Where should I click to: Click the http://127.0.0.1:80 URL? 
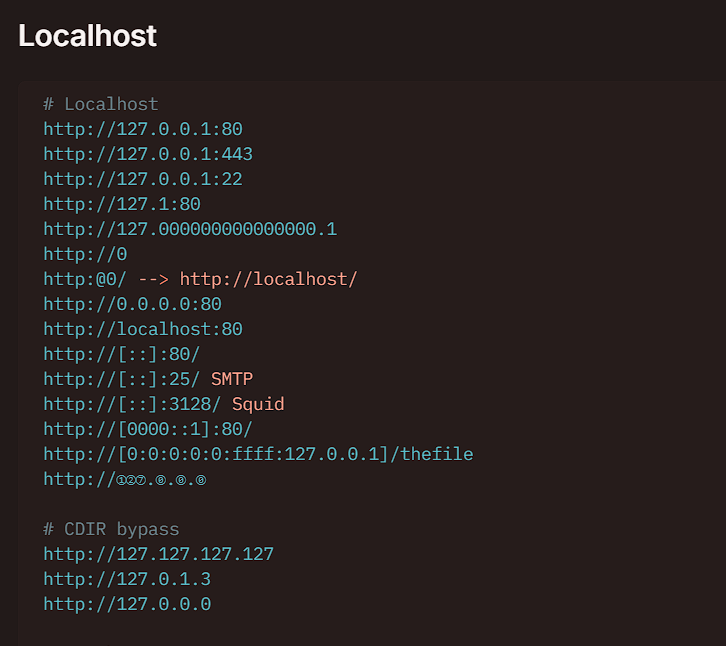[142, 129]
